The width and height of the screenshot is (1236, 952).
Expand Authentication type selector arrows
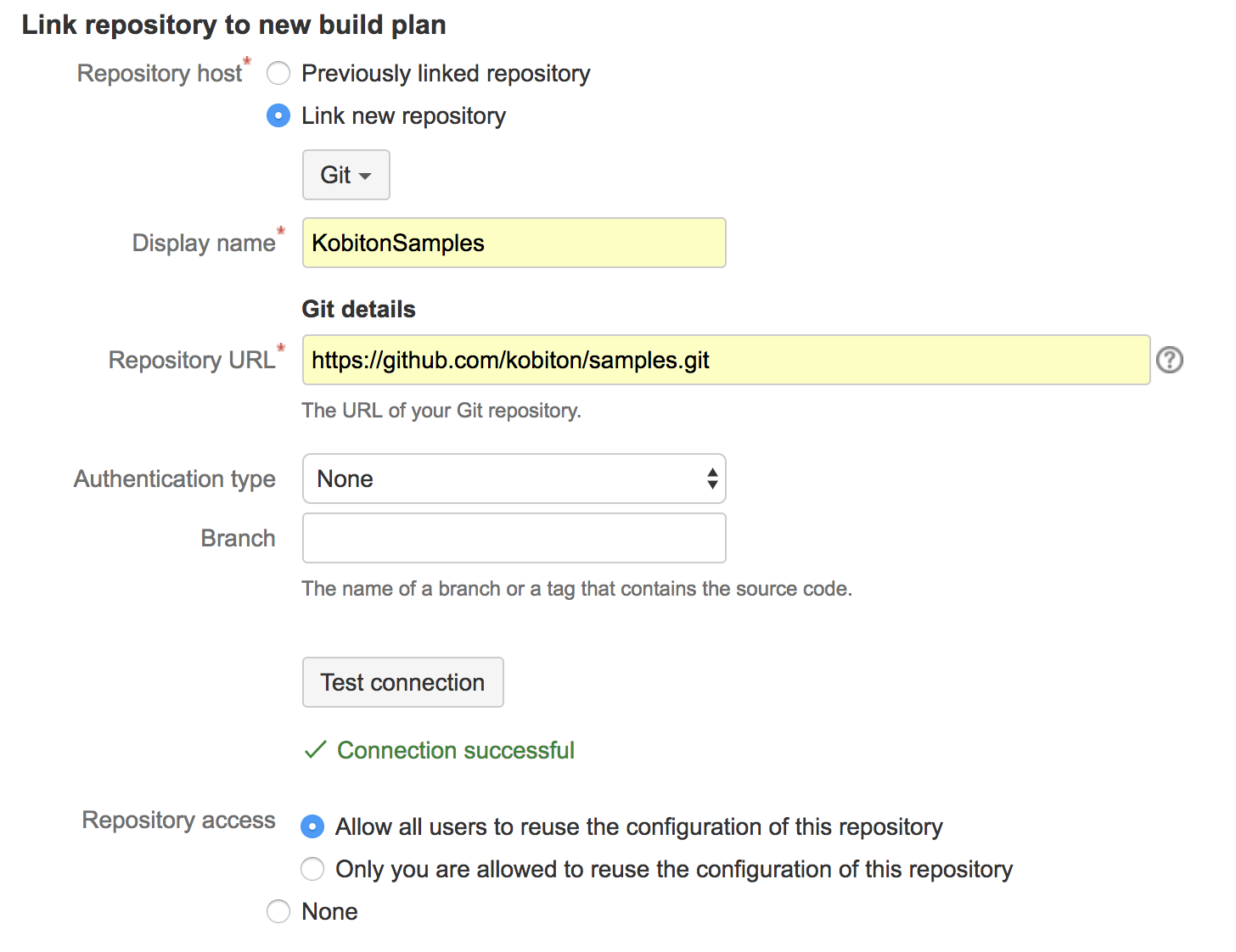coord(711,479)
